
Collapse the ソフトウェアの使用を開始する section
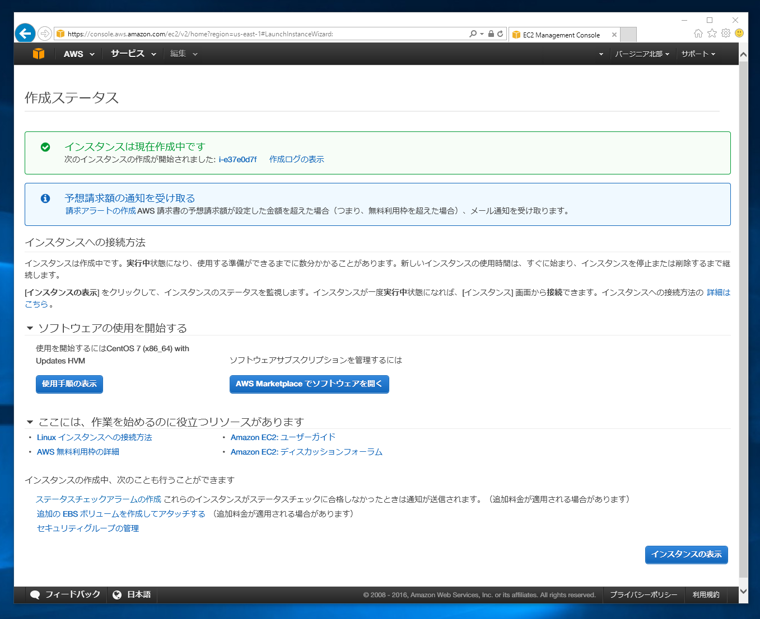30,328
